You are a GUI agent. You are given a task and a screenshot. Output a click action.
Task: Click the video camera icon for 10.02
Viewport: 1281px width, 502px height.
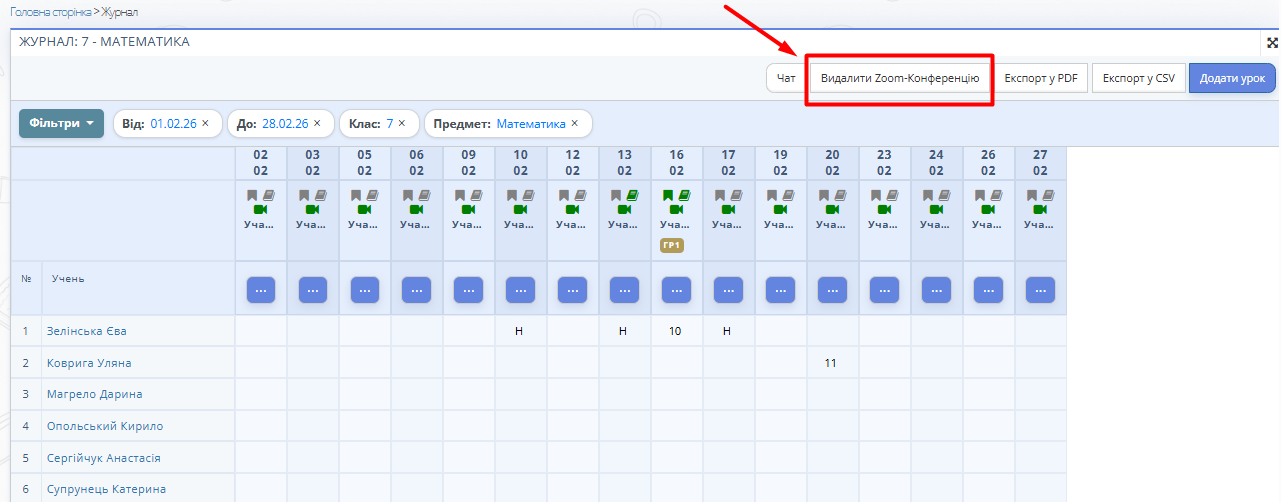(x=521, y=210)
